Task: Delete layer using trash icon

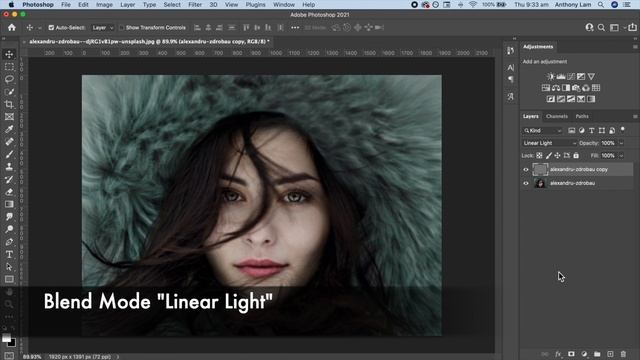Action: click(x=623, y=354)
